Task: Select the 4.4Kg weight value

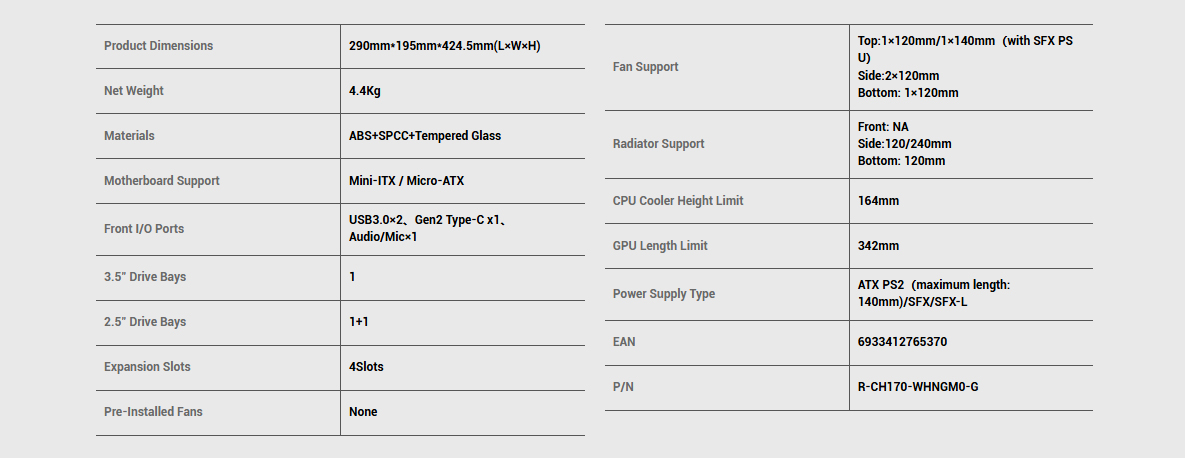Action: (364, 91)
